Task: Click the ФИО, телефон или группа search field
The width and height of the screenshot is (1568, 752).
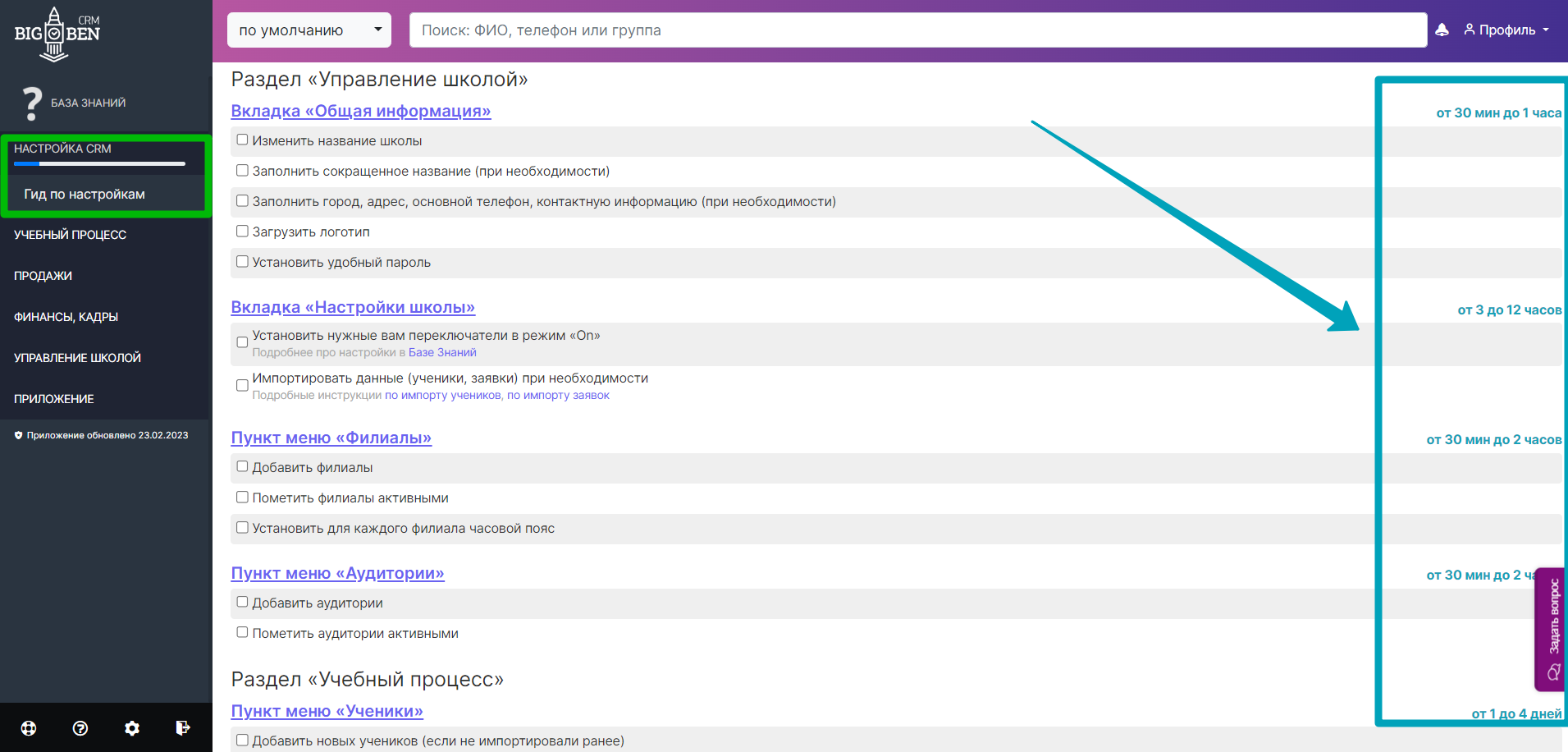Action: (x=917, y=30)
